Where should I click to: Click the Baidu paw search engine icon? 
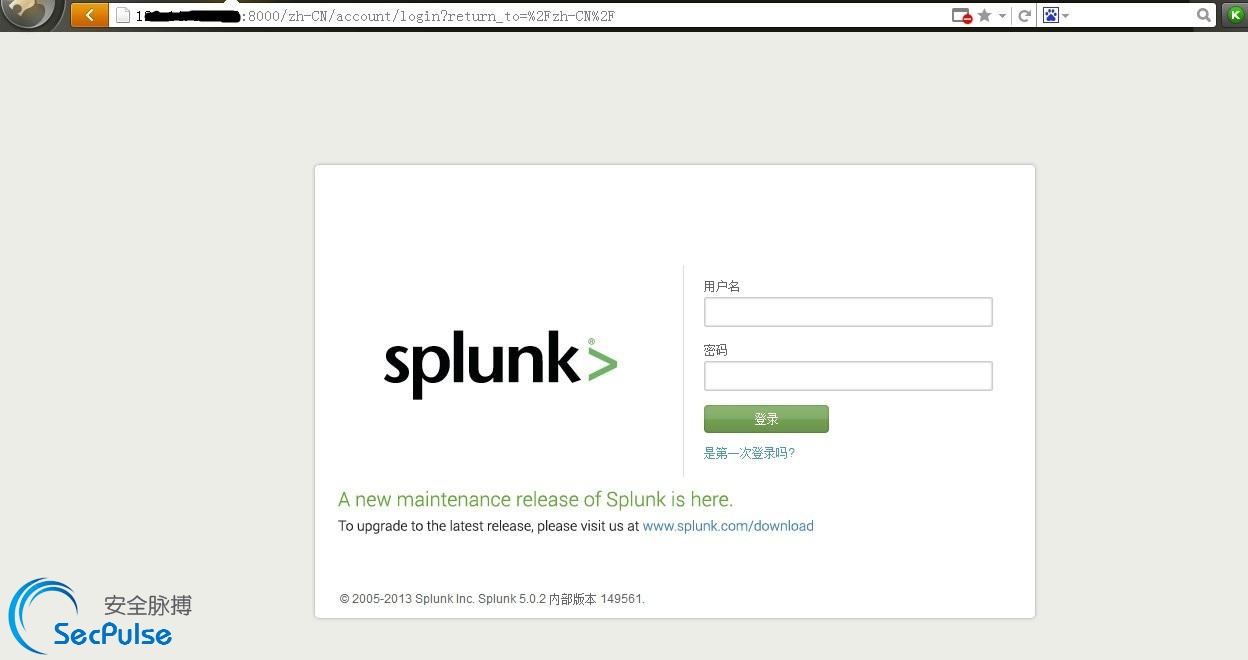point(1050,15)
